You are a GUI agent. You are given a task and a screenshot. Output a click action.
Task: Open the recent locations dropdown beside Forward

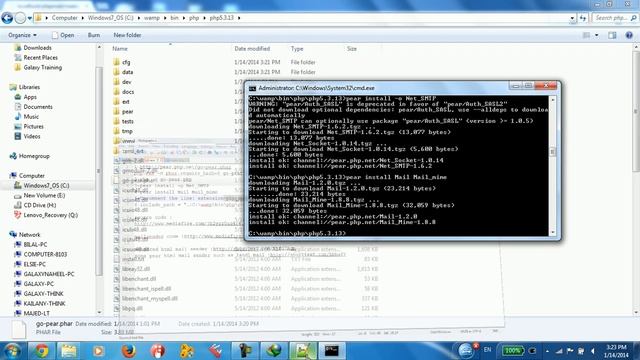pos(29,18)
